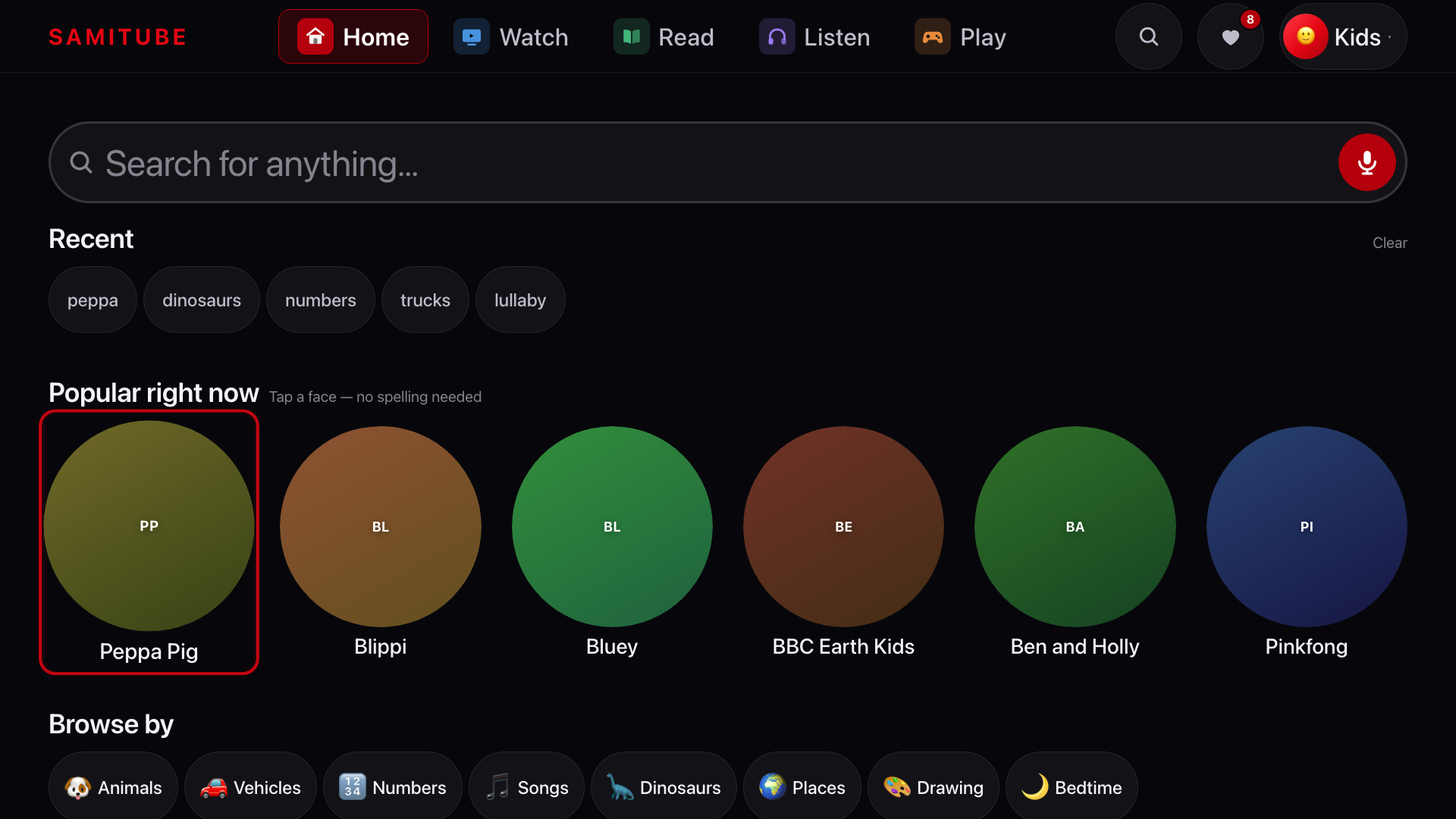This screenshot has width=1456, height=819.
Task: Switch to the Watch tab
Action: (x=511, y=36)
